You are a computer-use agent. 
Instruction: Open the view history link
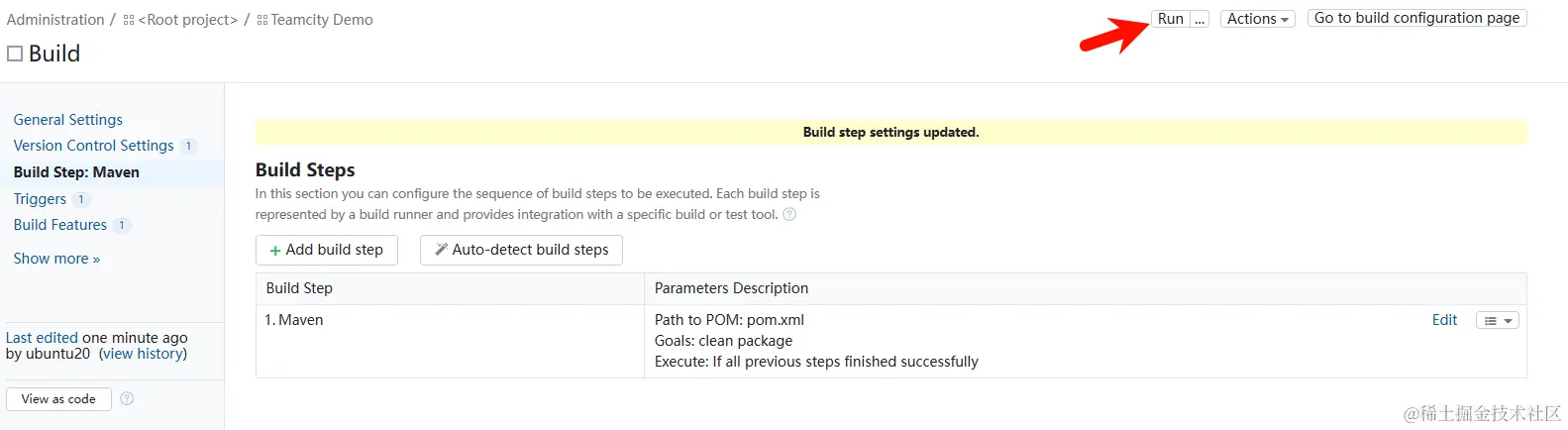tap(143, 354)
